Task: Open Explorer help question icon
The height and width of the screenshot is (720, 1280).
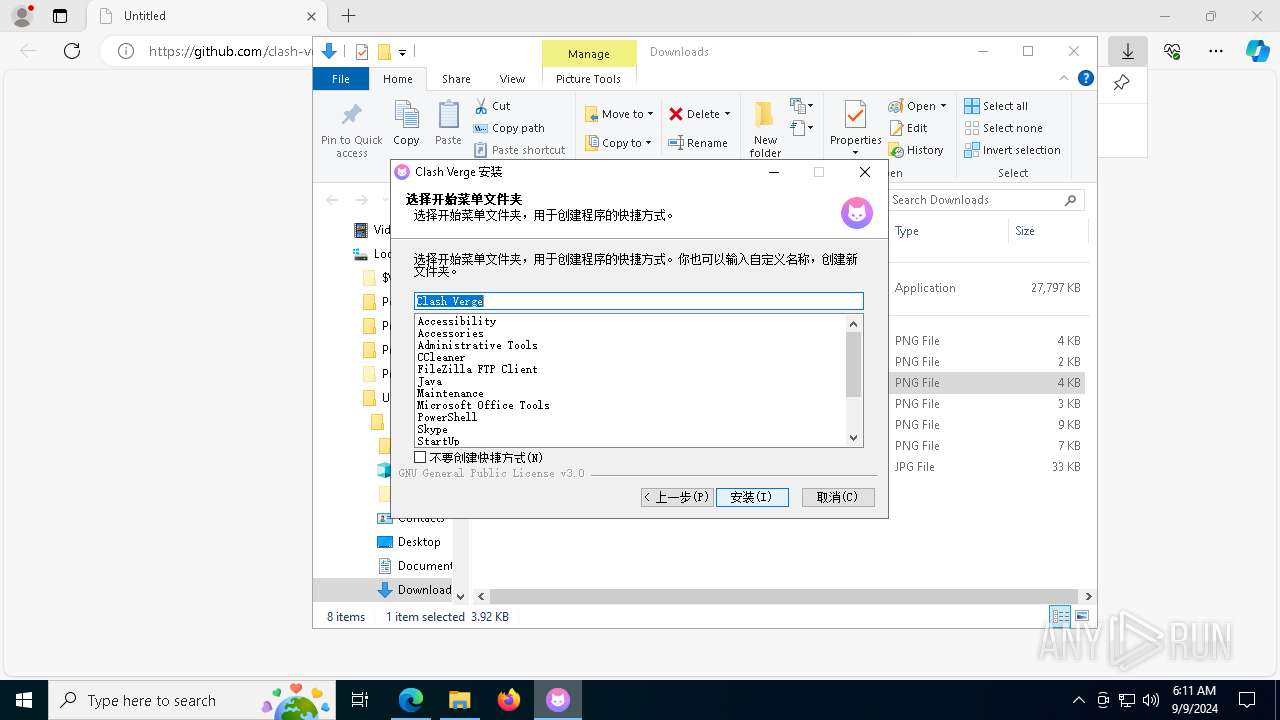Action: pos(1086,78)
